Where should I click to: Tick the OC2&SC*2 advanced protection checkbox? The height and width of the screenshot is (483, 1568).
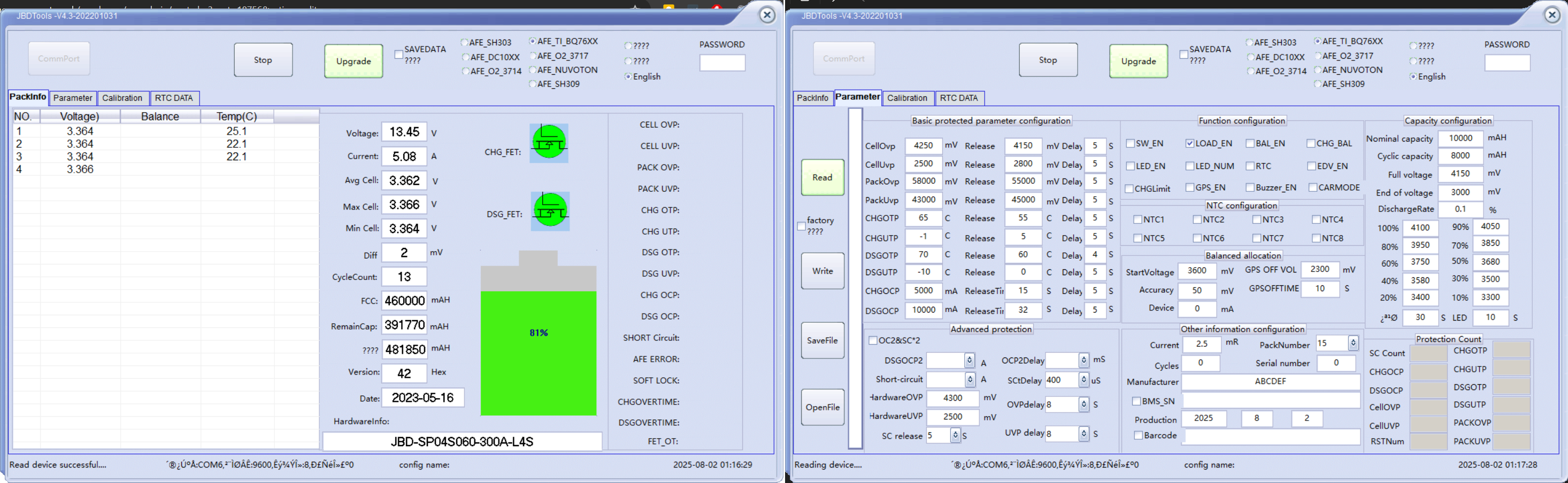(x=873, y=341)
